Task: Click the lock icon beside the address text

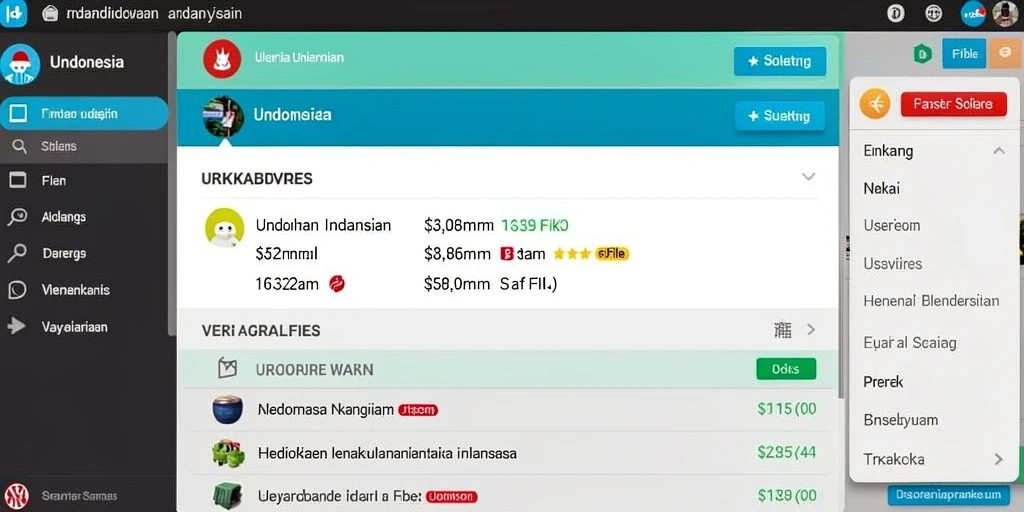Action: [50, 14]
